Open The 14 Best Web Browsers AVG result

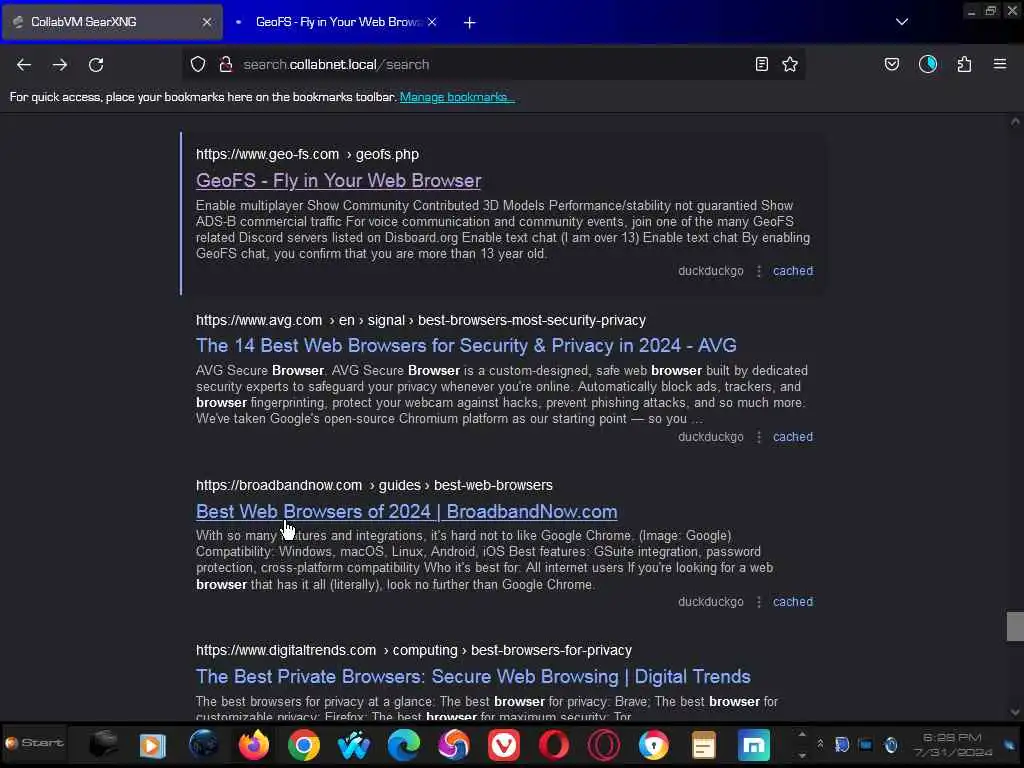(466, 345)
